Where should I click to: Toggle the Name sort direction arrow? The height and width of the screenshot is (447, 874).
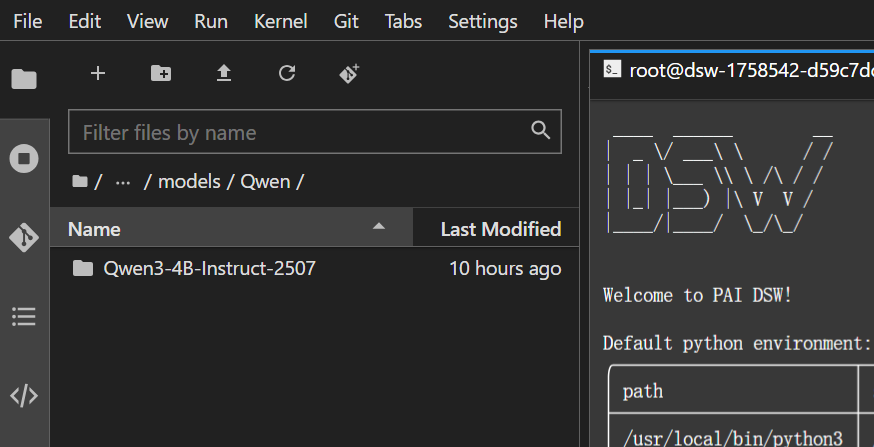(379, 226)
